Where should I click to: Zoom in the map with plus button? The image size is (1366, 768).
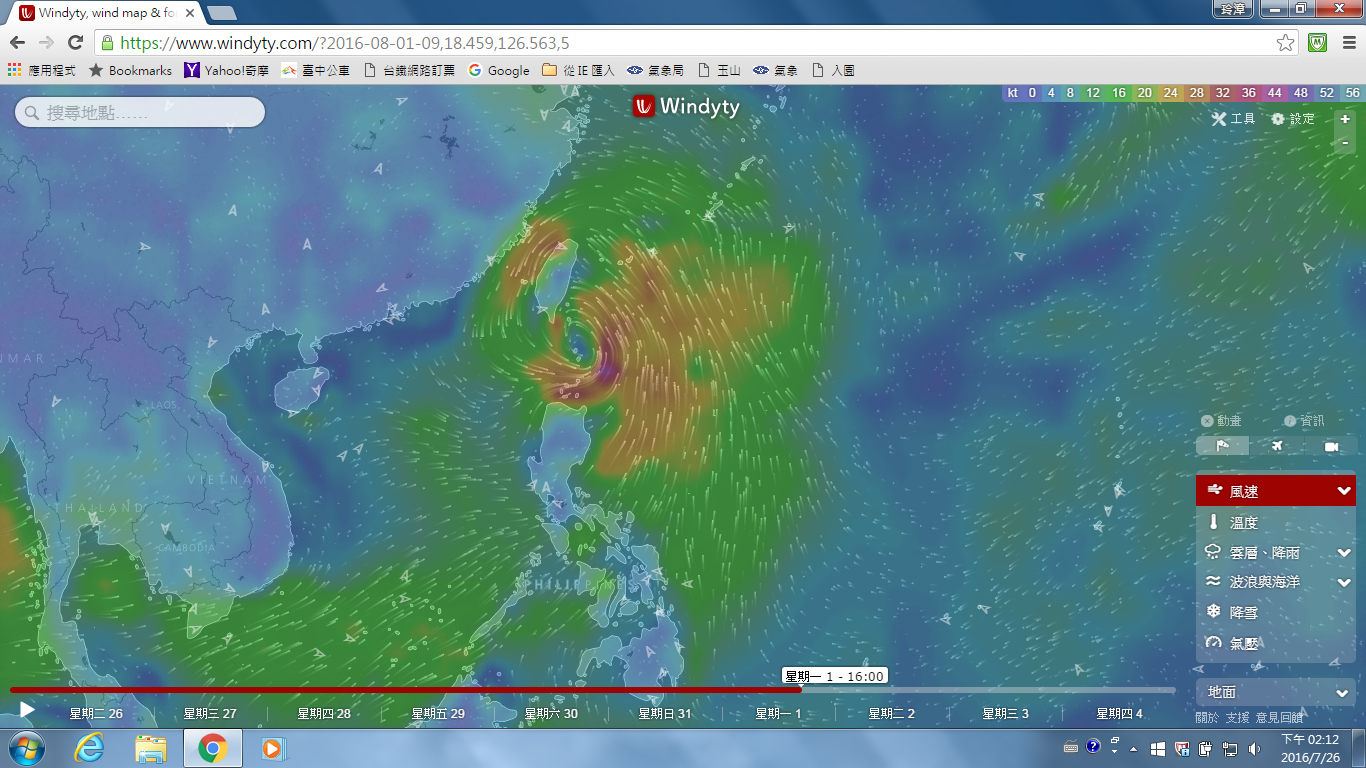click(1345, 119)
